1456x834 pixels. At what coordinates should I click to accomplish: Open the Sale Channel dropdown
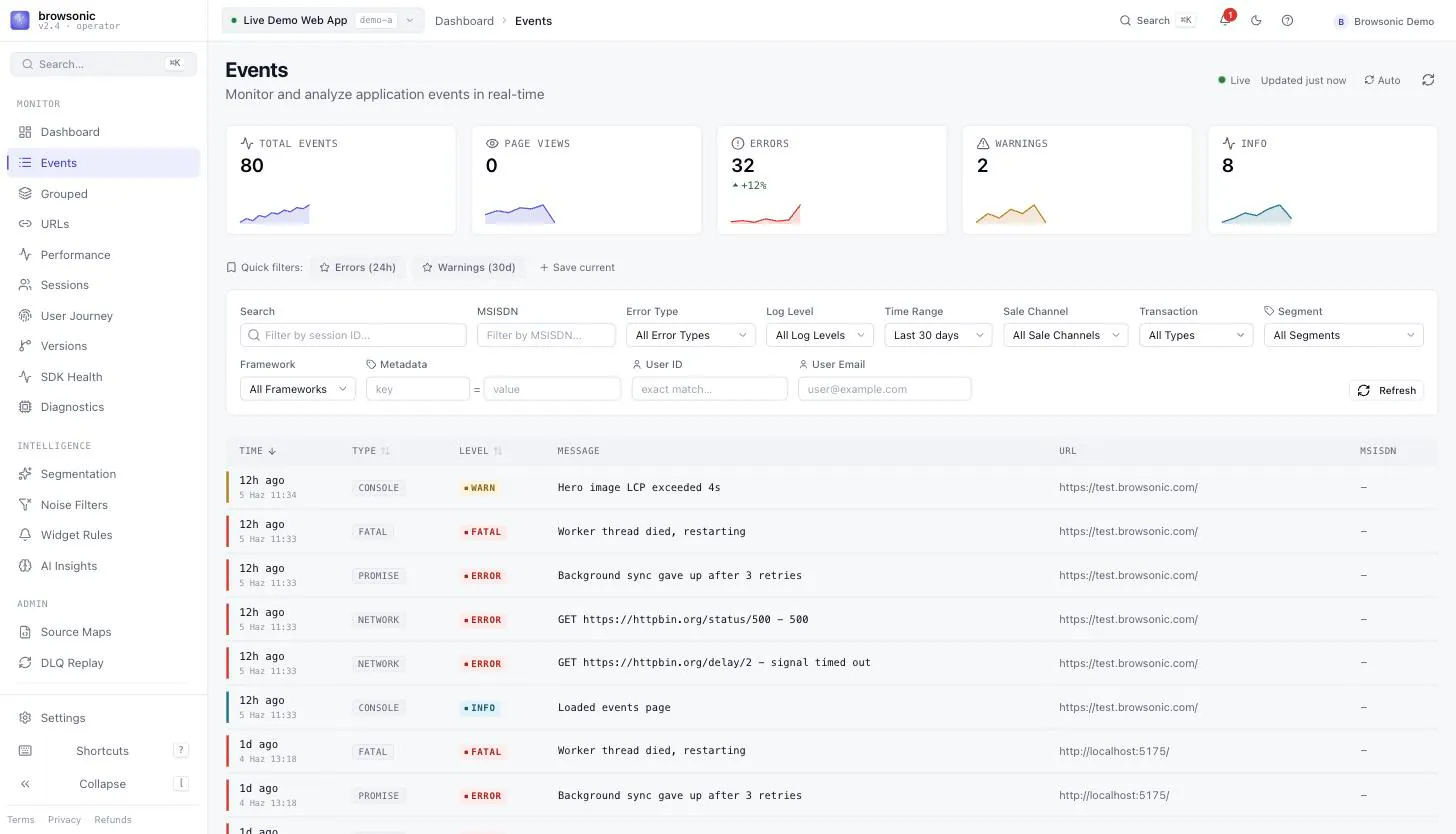pos(1065,335)
